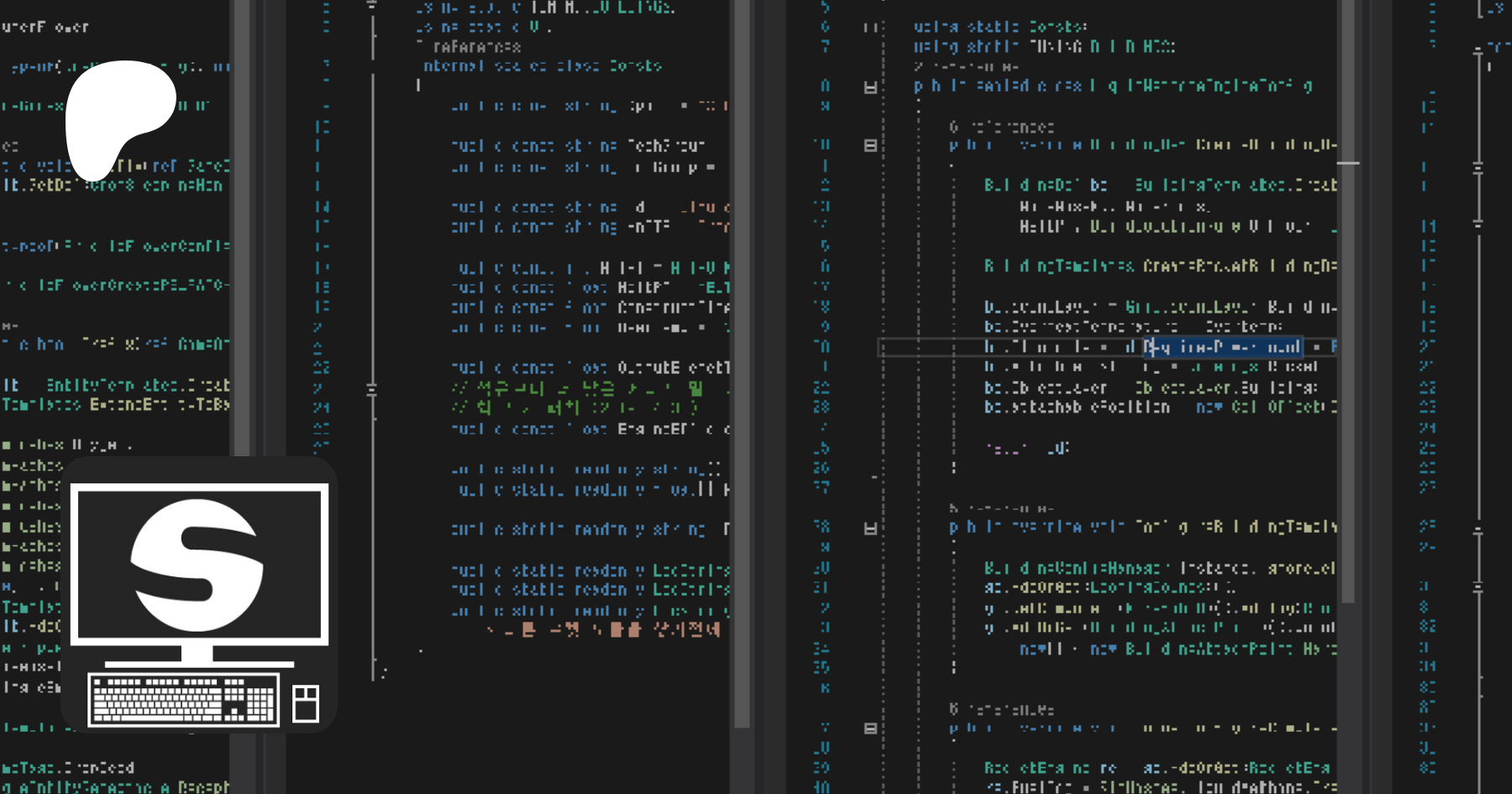Click the "6 references" code lens above second method
The height and width of the screenshot is (794, 1512).
tap(1000, 127)
